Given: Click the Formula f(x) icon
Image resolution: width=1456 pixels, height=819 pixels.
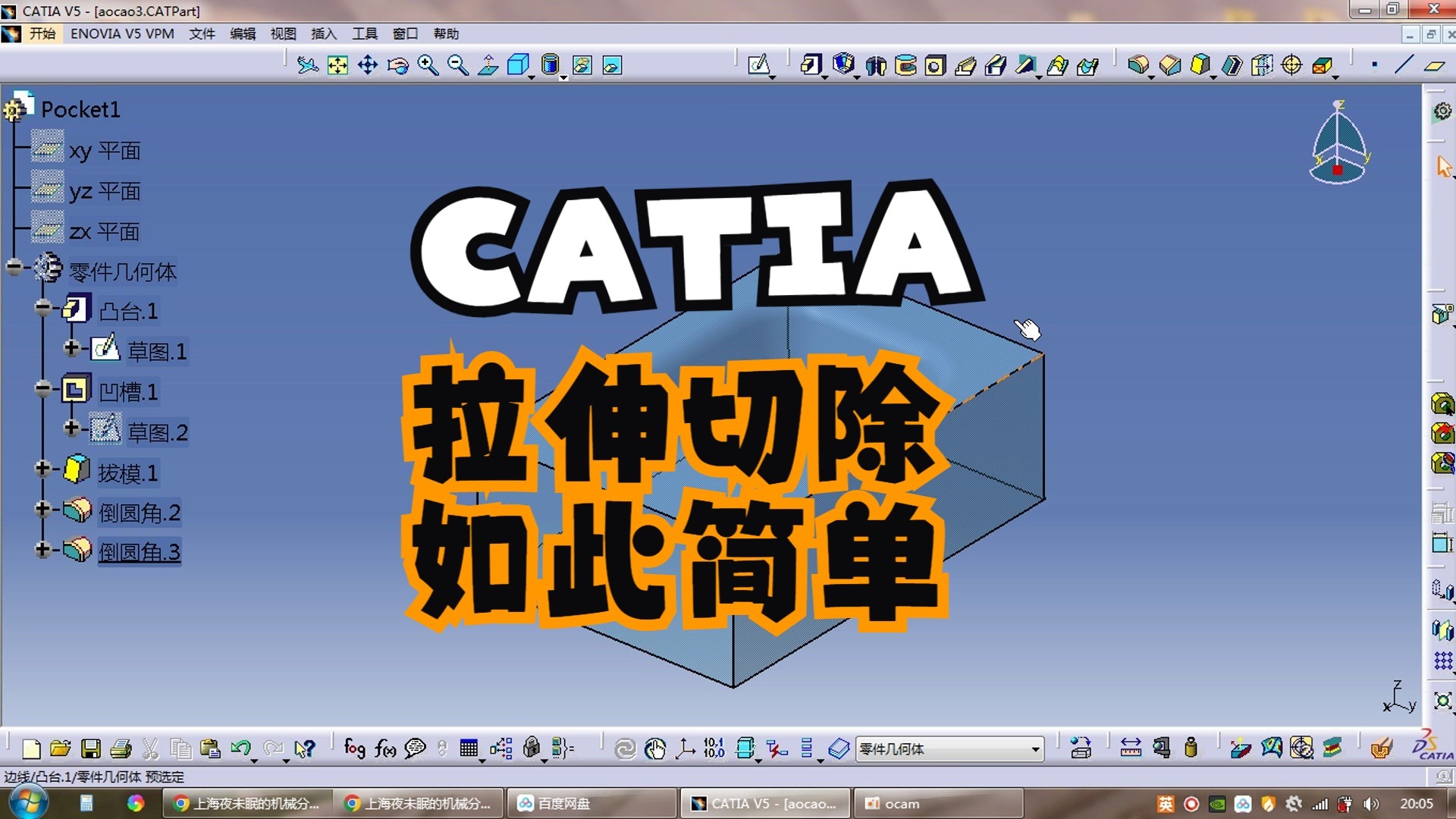Looking at the screenshot, I should (x=385, y=748).
